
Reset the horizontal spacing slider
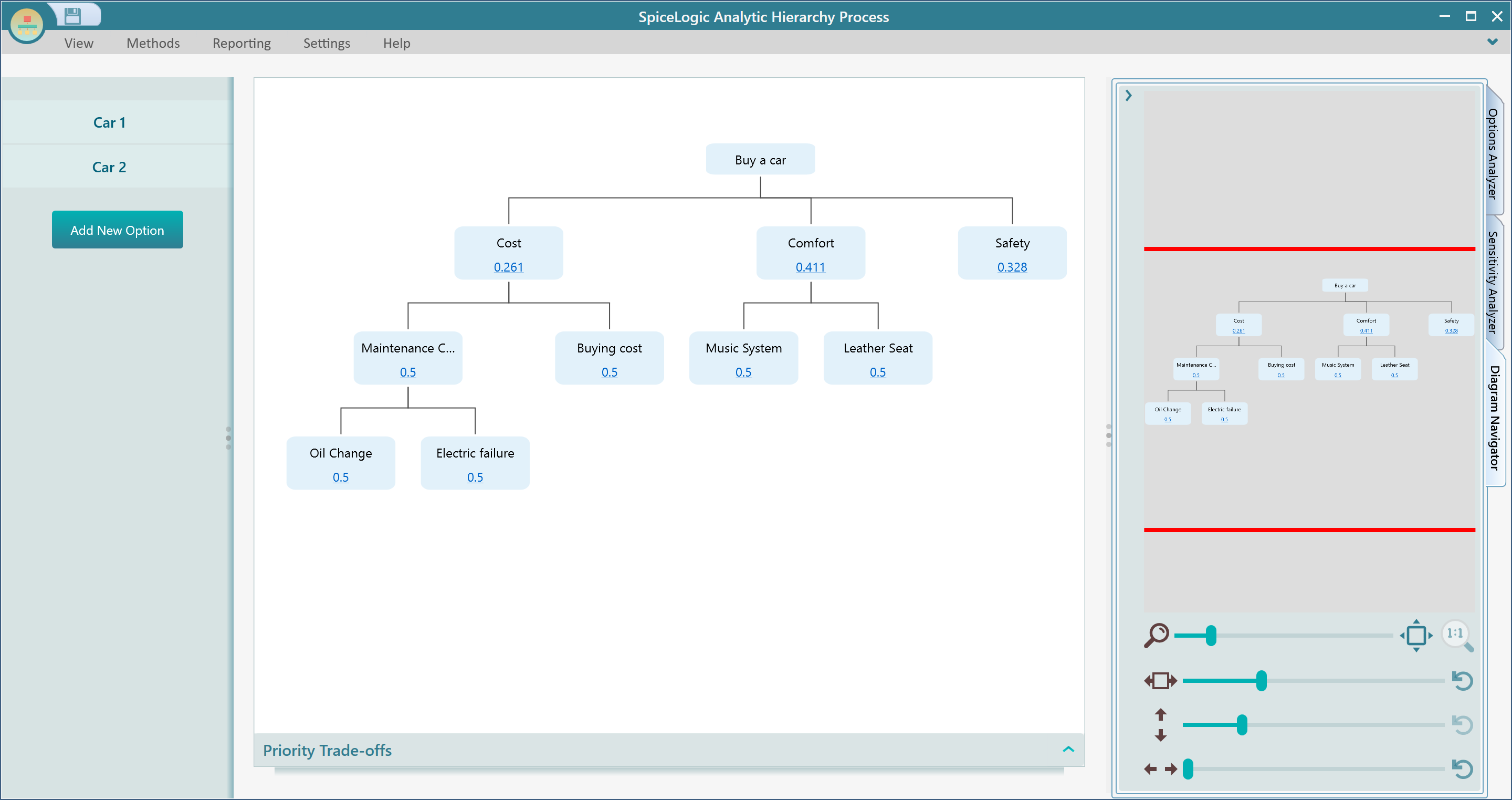[x=1462, y=680]
